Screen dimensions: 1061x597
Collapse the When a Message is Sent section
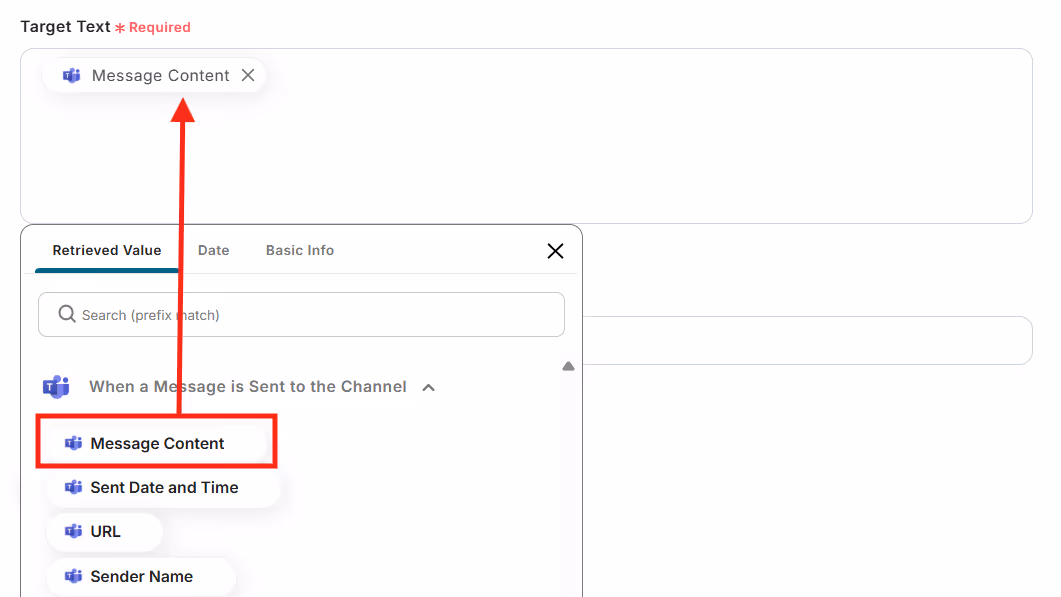click(x=428, y=387)
